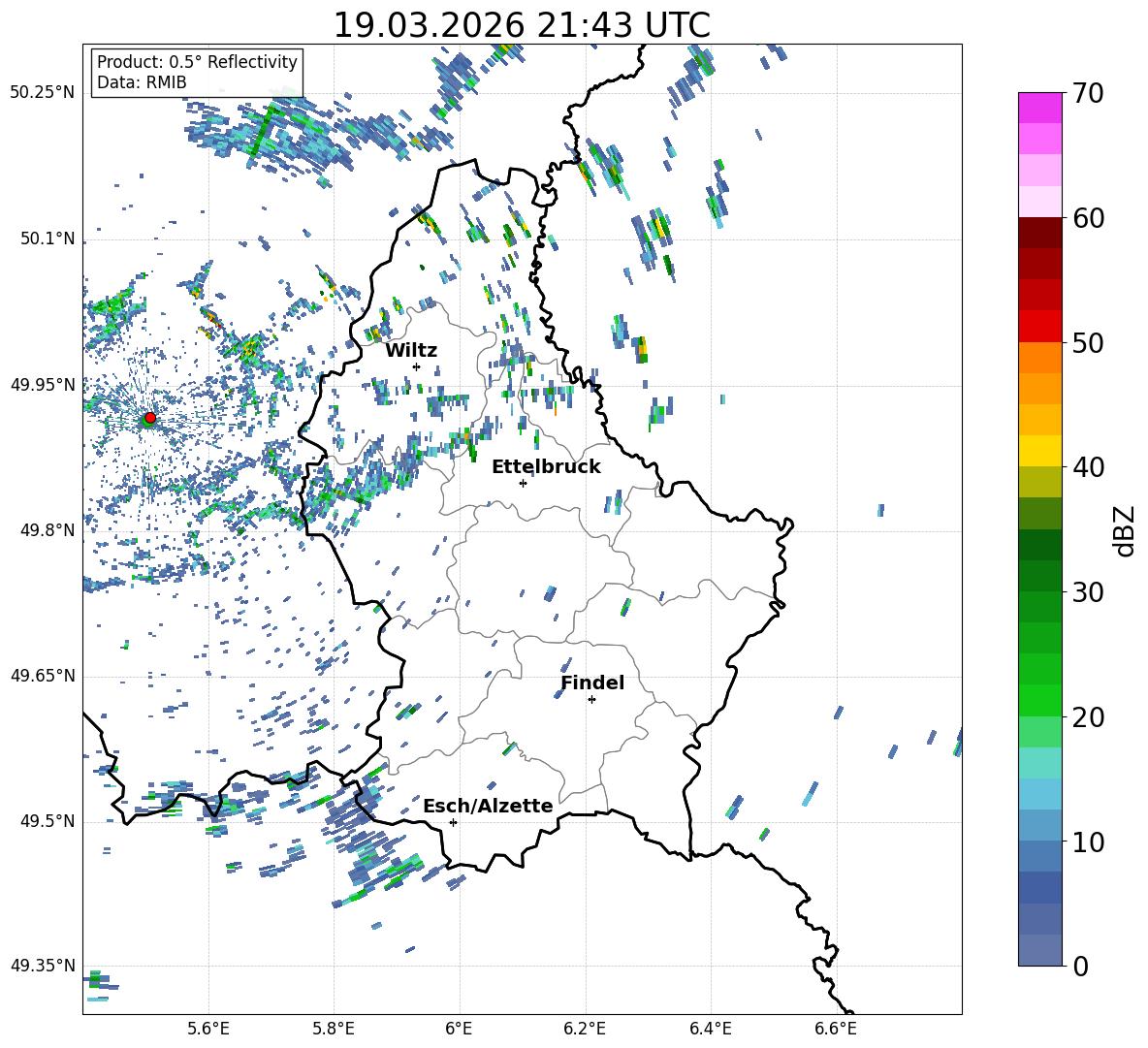Click the 50.25°N latitude tick label
Screen dimensions: 1148x1048
[43, 92]
